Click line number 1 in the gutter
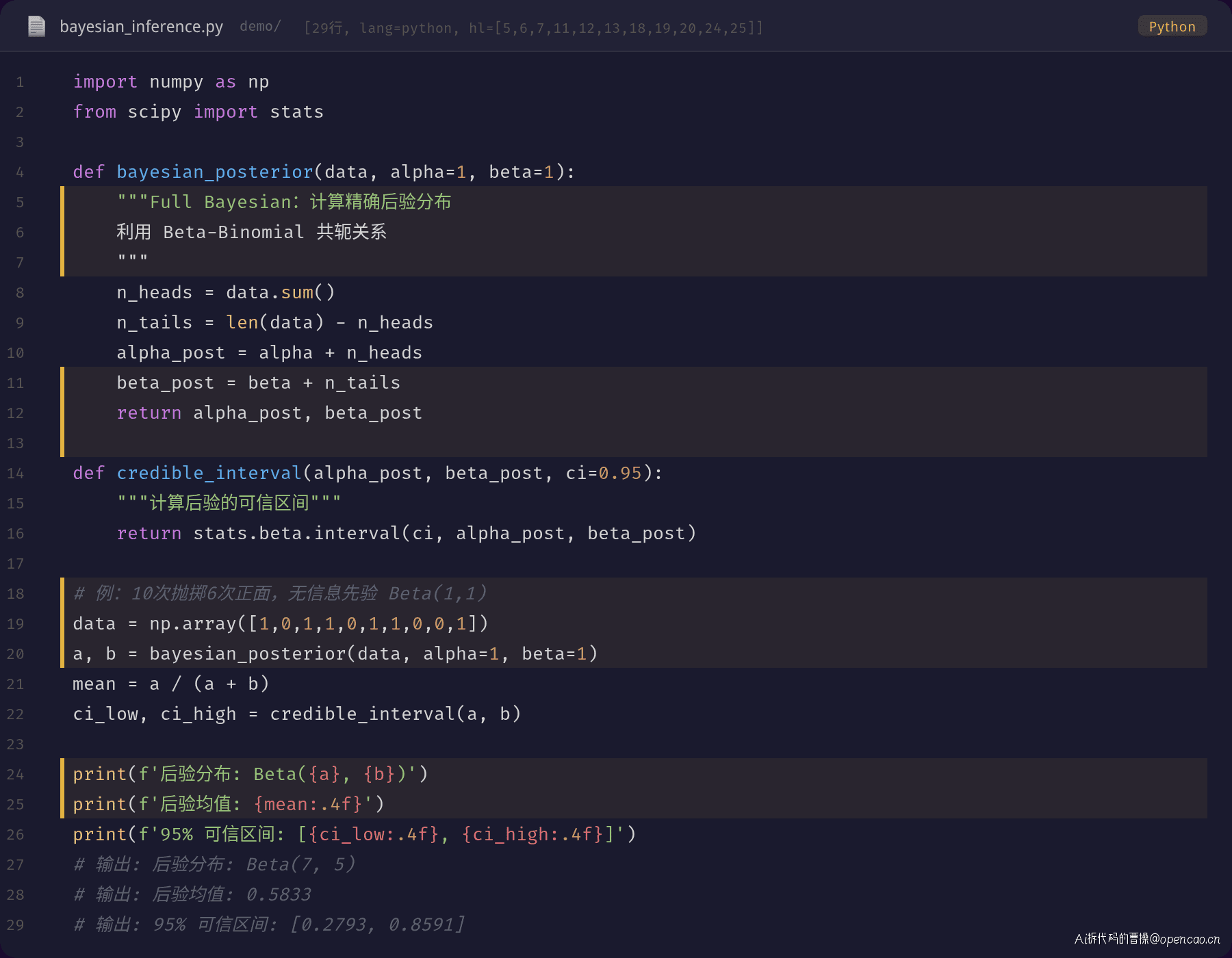The width and height of the screenshot is (1232, 958). [20, 82]
